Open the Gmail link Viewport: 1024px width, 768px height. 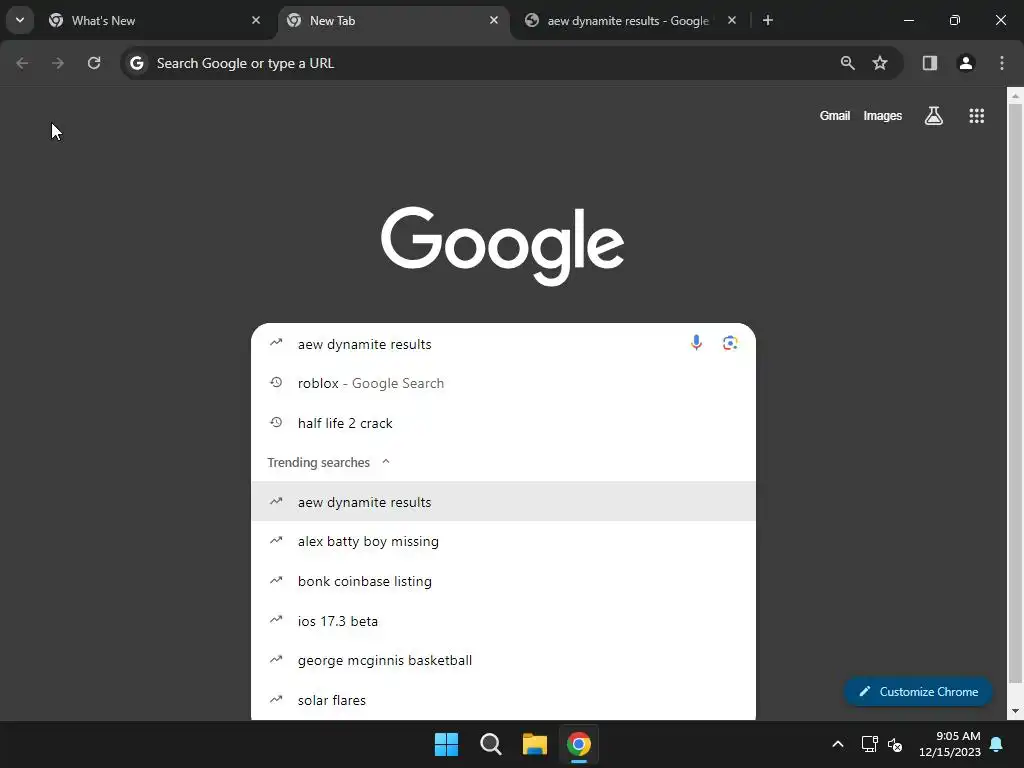coord(835,116)
